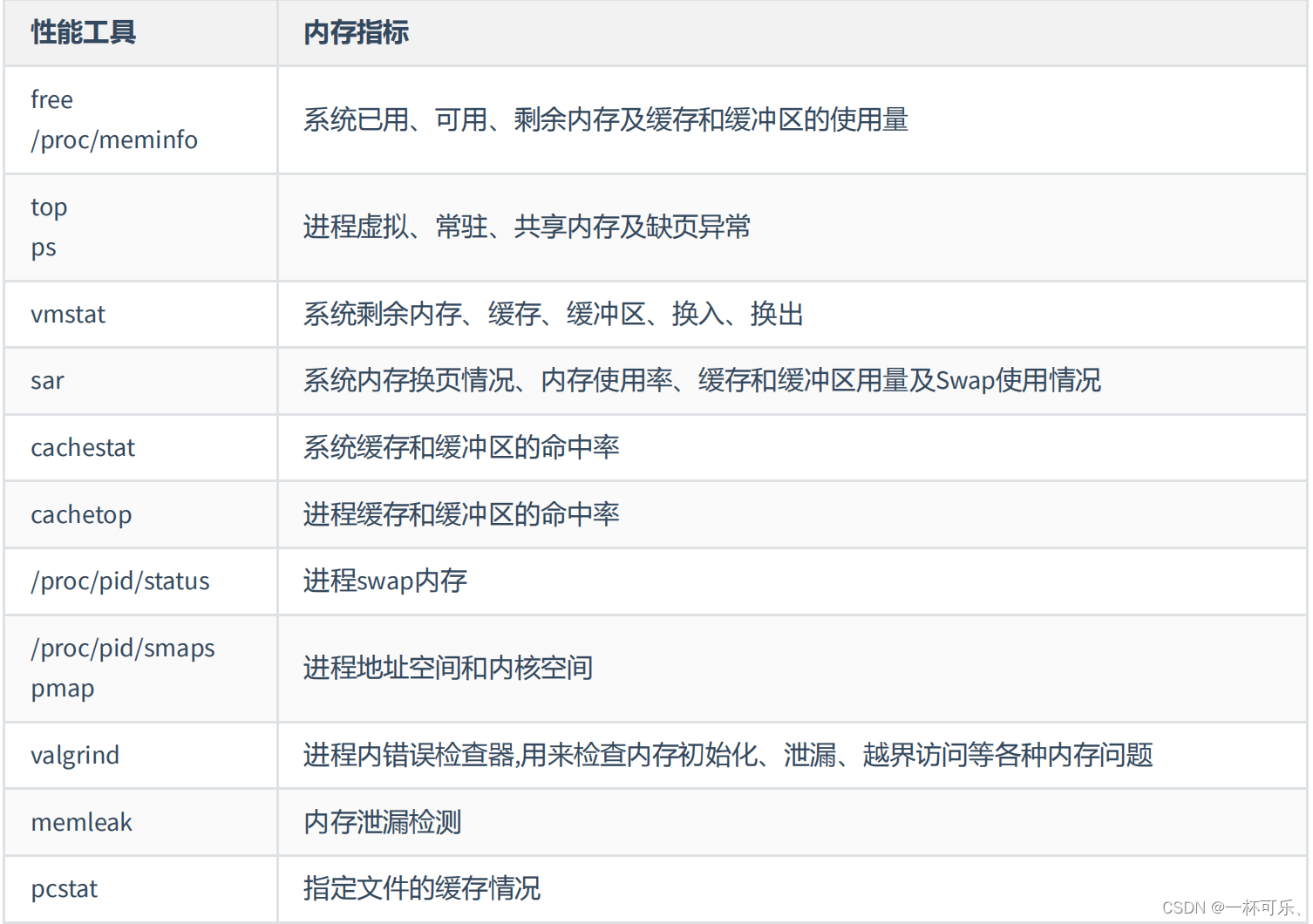The width and height of the screenshot is (1313, 924).
Task: Click the description of used, available and free memory
Action: point(606,119)
